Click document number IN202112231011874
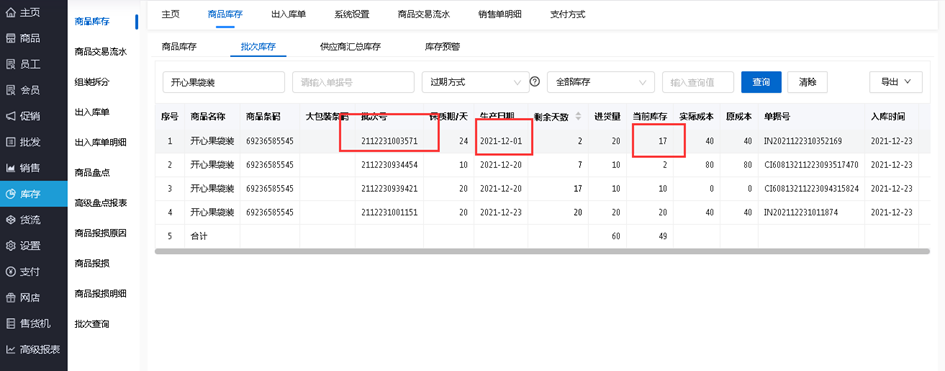Image resolution: width=945 pixels, height=371 pixels. coord(800,213)
